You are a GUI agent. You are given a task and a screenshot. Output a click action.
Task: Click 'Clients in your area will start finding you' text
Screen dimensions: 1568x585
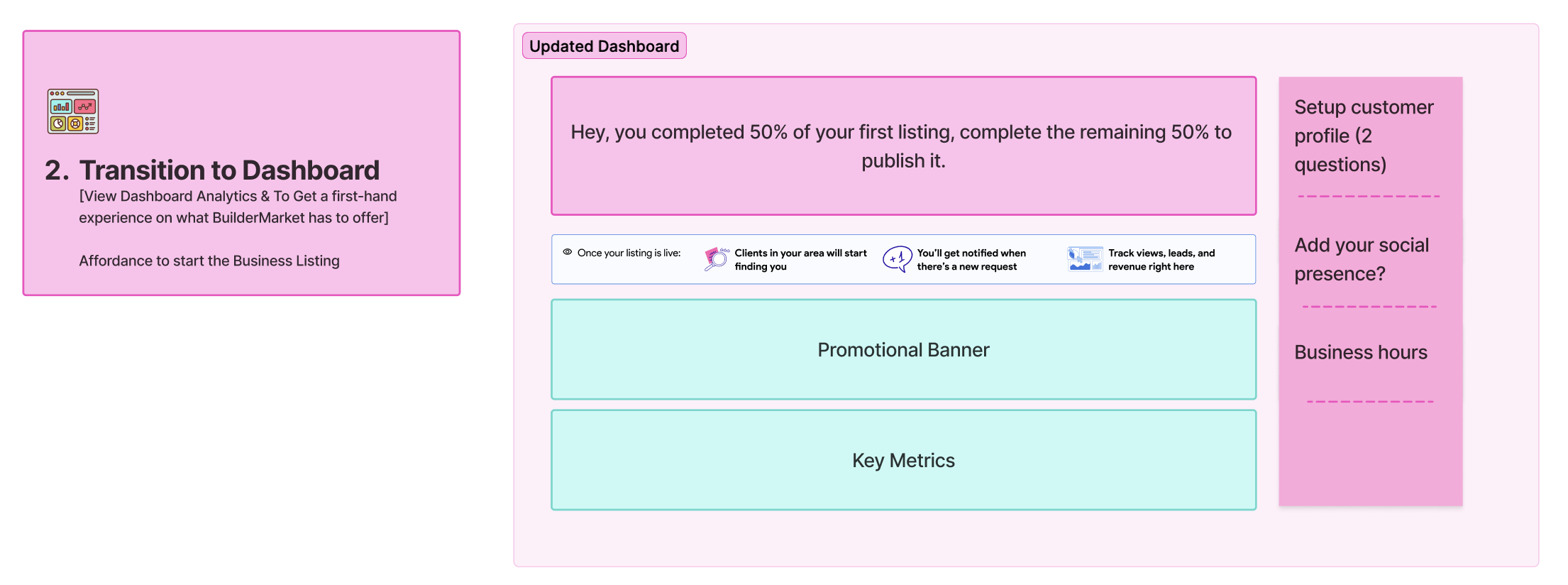[800, 259]
